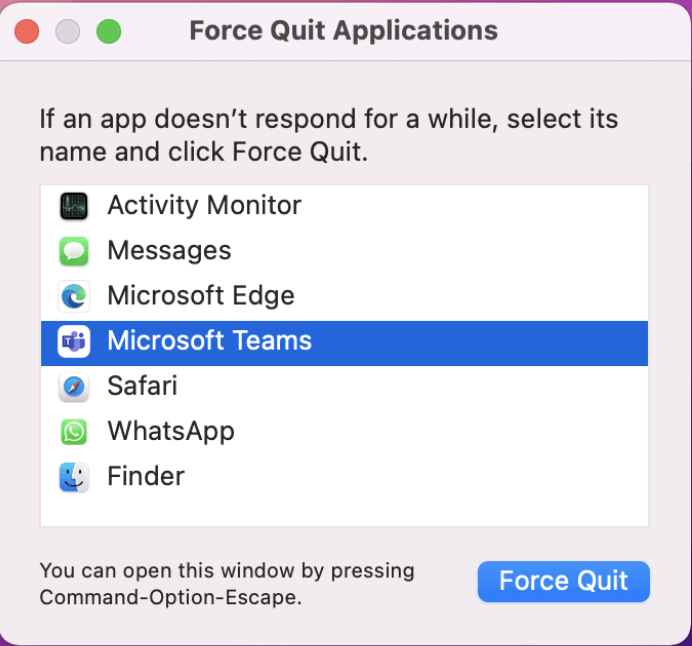Pick the Safari name text in the list

coord(143,386)
